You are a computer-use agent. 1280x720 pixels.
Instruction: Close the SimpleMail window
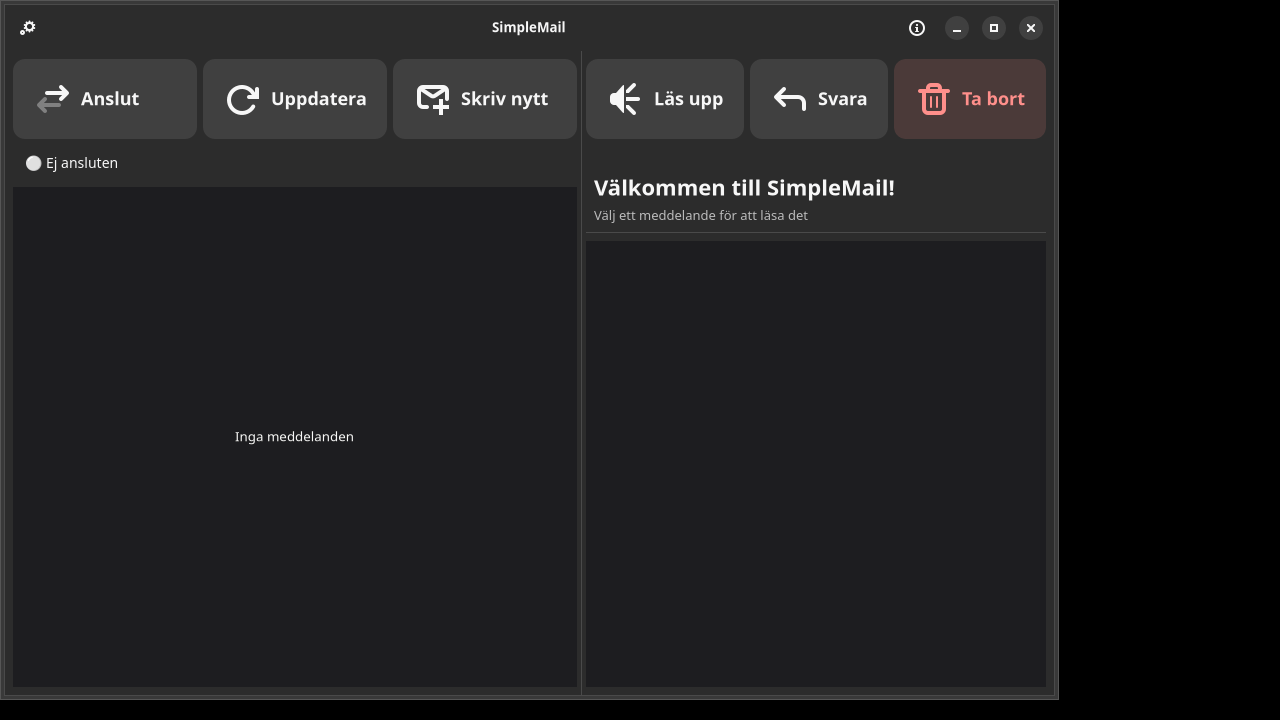1031,28
